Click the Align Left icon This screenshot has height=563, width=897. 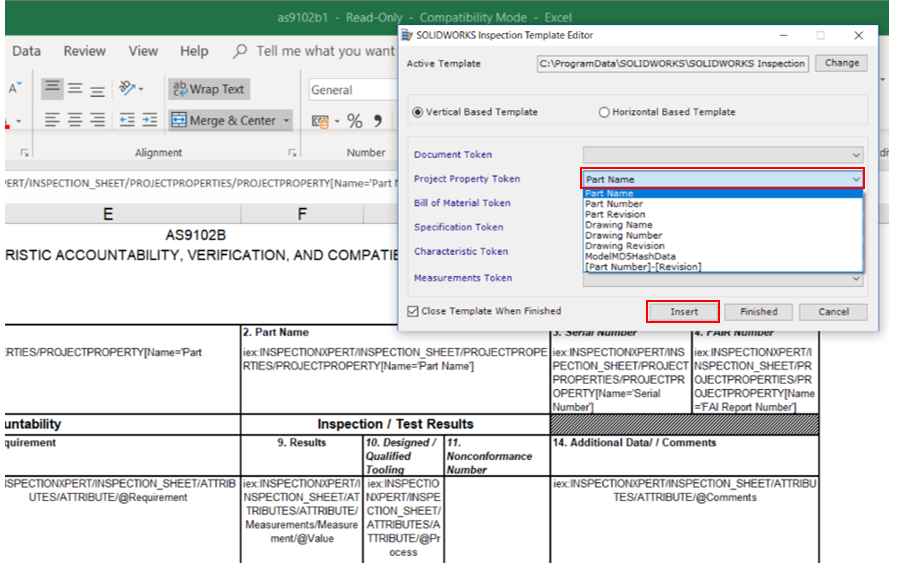[x=52, y=120]
